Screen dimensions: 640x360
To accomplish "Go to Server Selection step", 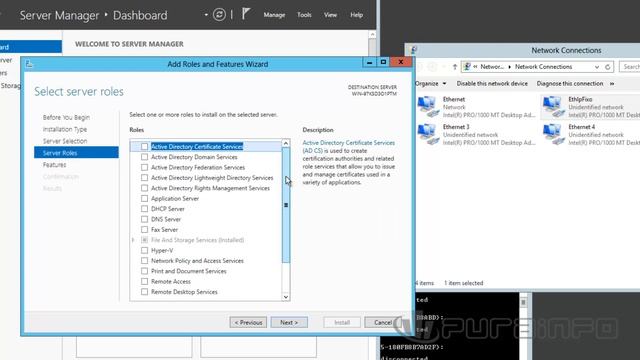I will click(65, 141).
